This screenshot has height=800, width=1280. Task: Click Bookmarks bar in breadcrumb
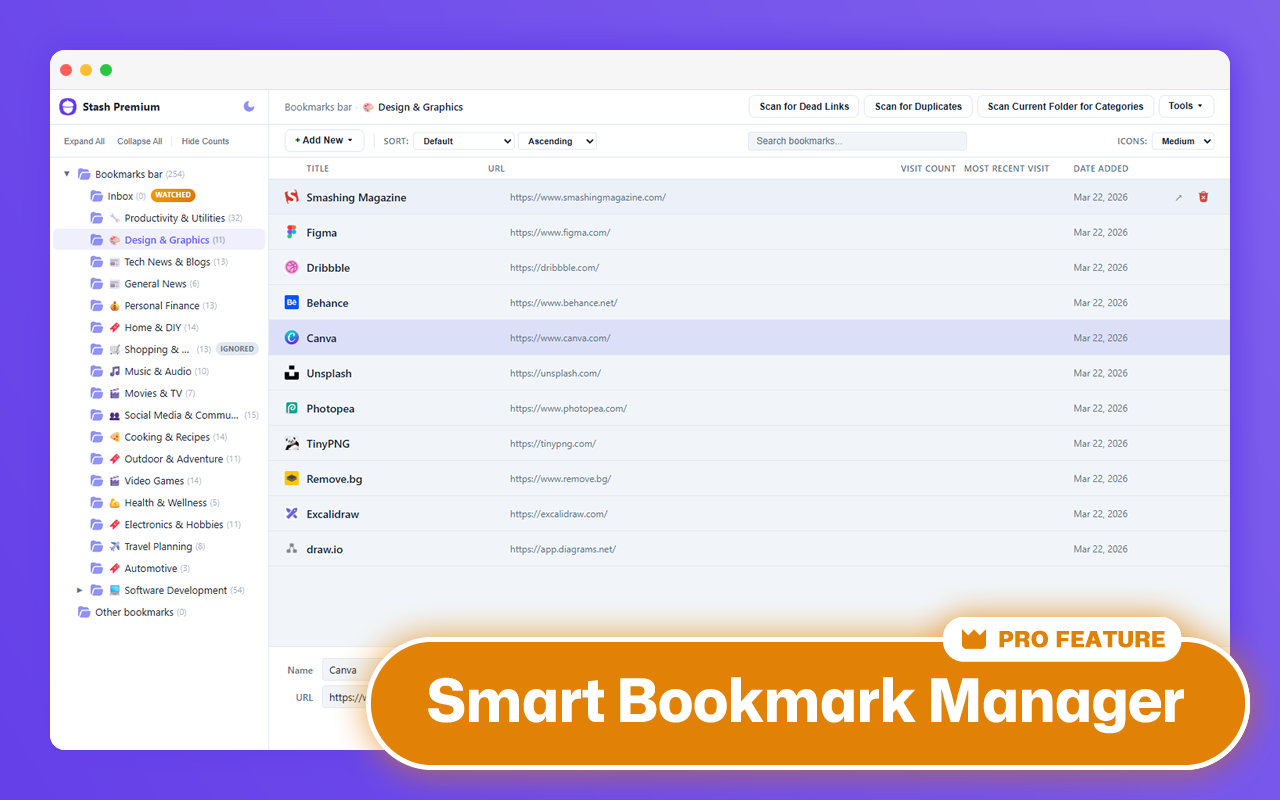coord(318,107)
